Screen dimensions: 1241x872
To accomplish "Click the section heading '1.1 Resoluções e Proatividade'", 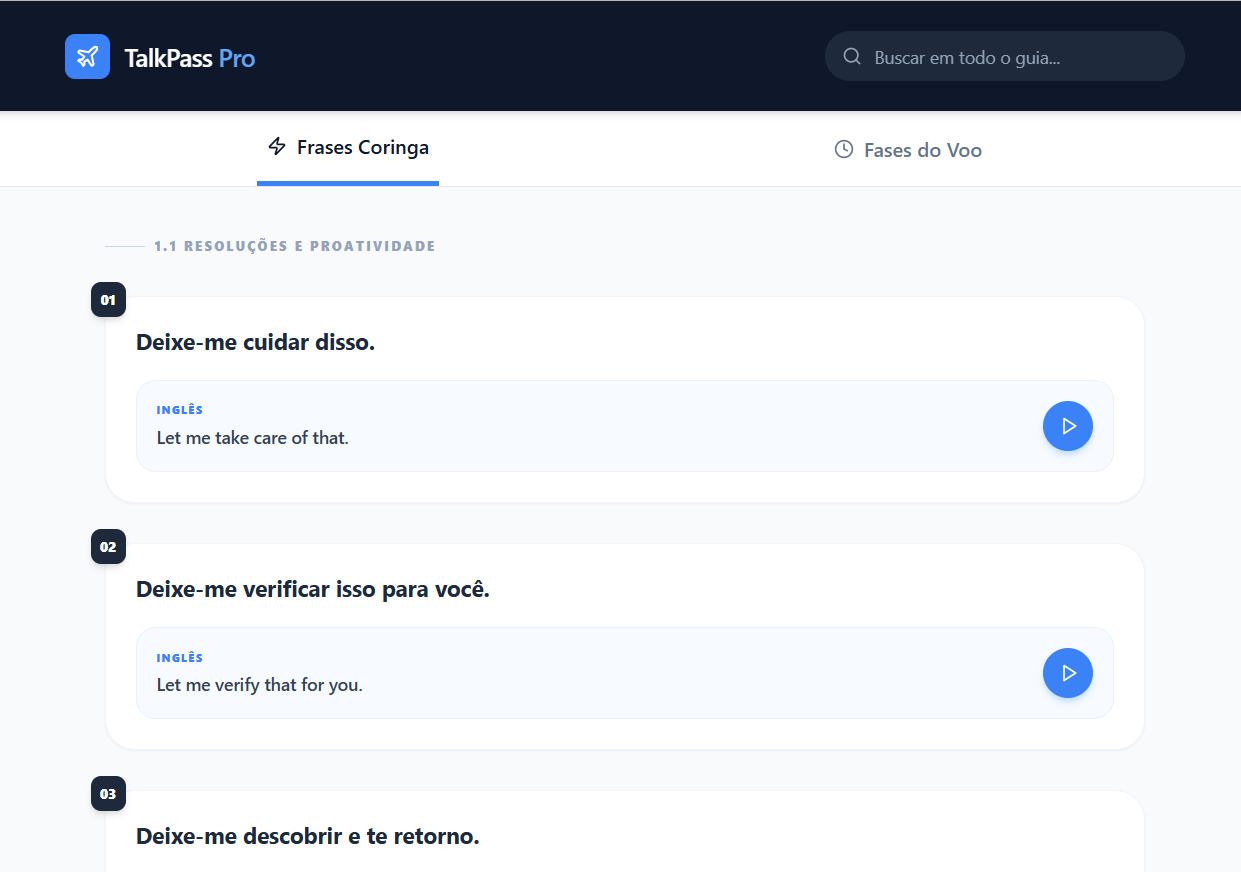I will [295, 246].
